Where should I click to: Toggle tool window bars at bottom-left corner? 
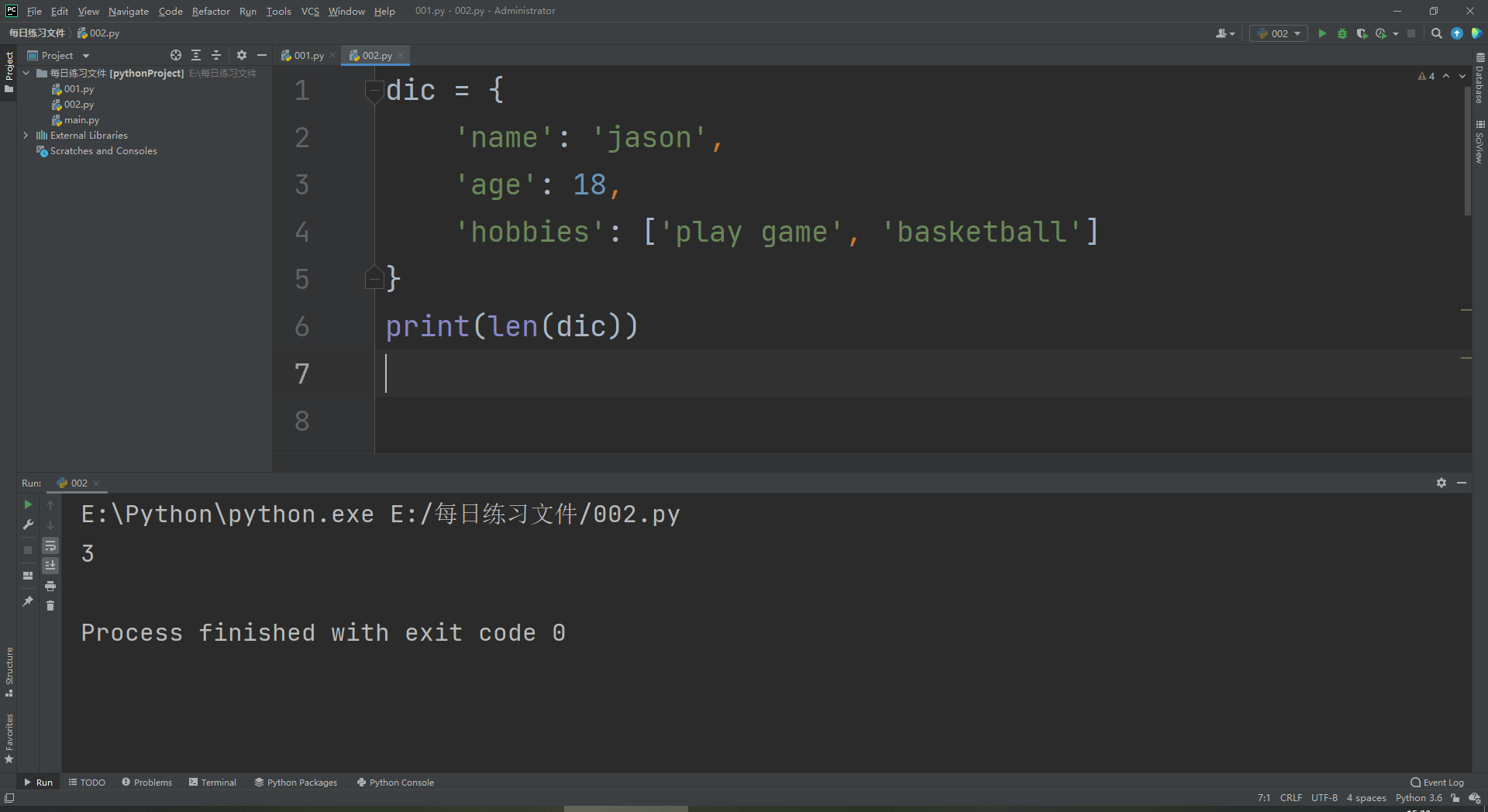pyautogui.click(x=9, y=798)
